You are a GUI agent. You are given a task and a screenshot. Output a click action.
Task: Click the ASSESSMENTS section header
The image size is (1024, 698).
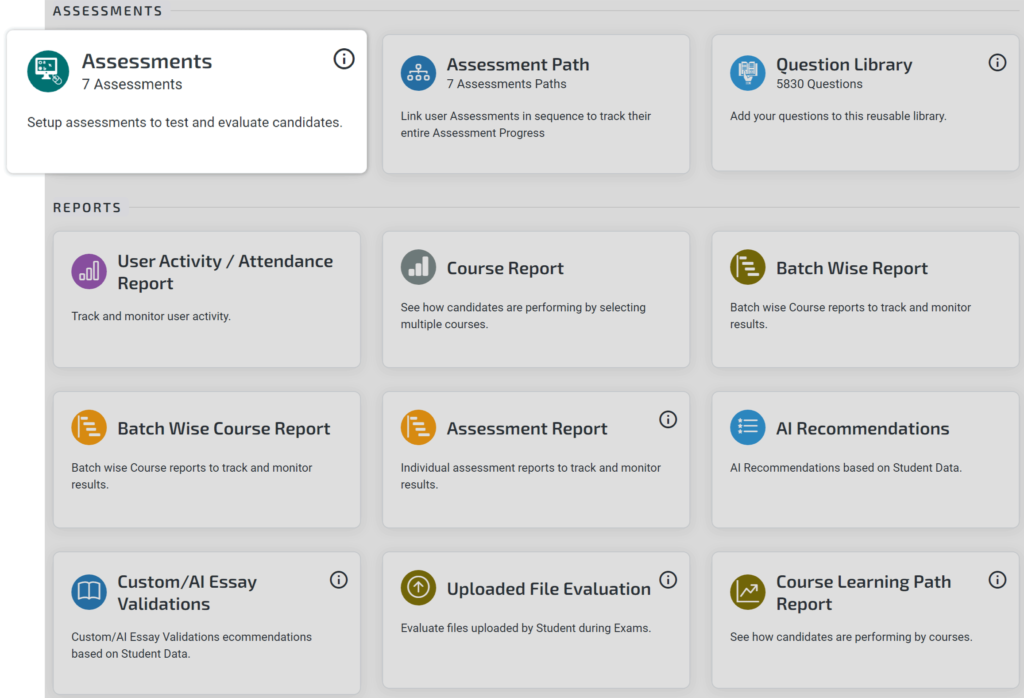pyautogui.click(x=107, y=11)
